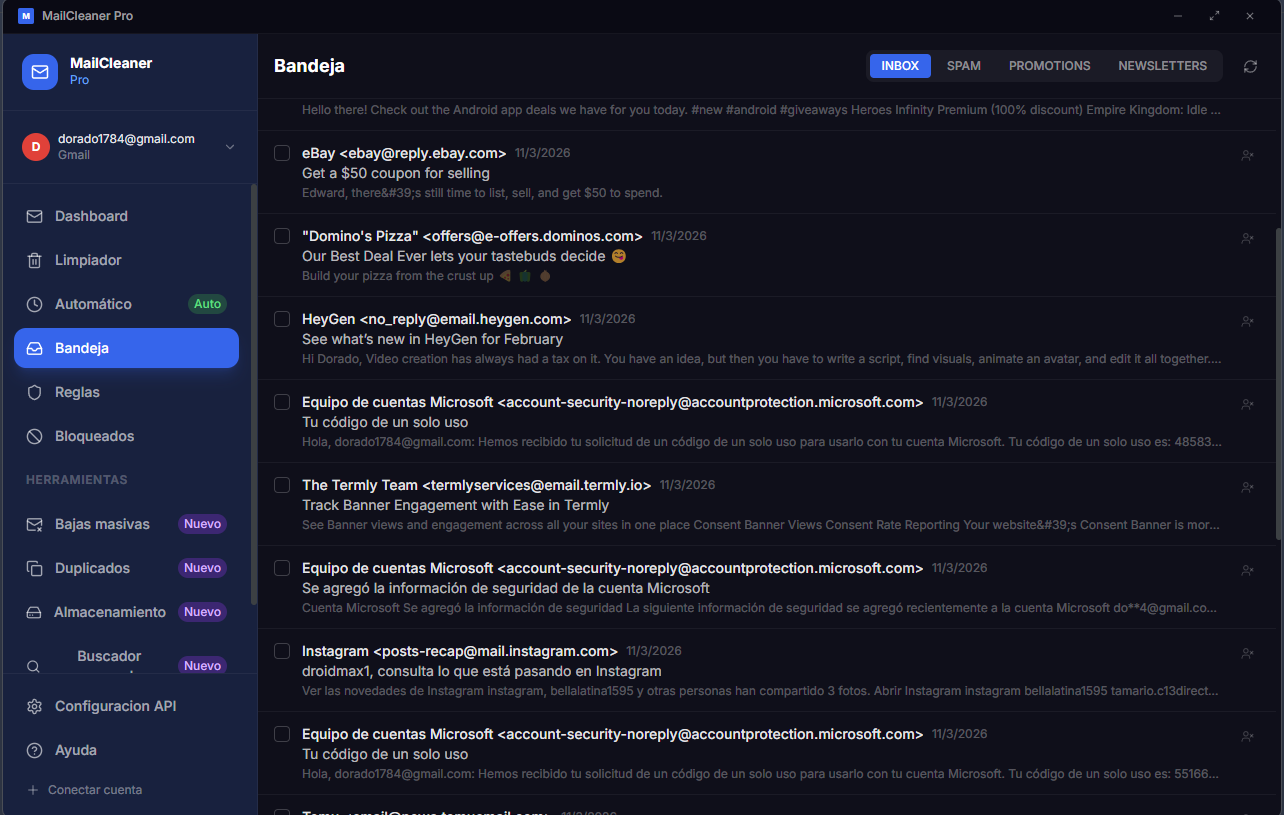Select the Instagram email checkbox
Viewport: 1284px width, 815px height.
282,651
